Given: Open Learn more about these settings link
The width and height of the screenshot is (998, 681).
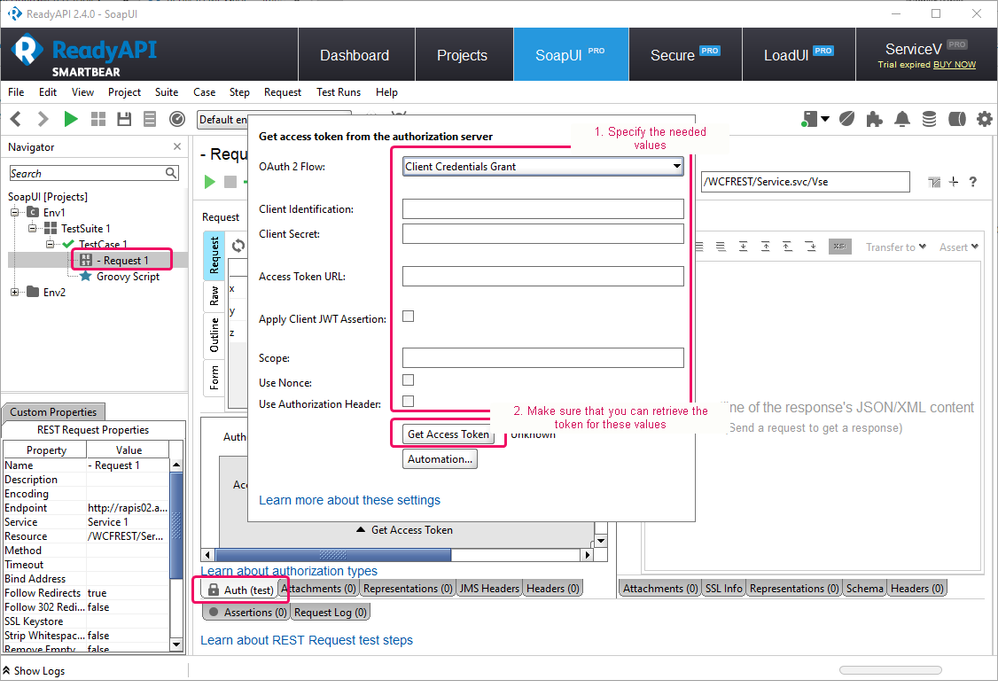Looking at the screenshot, I should (x=349, y=500).
